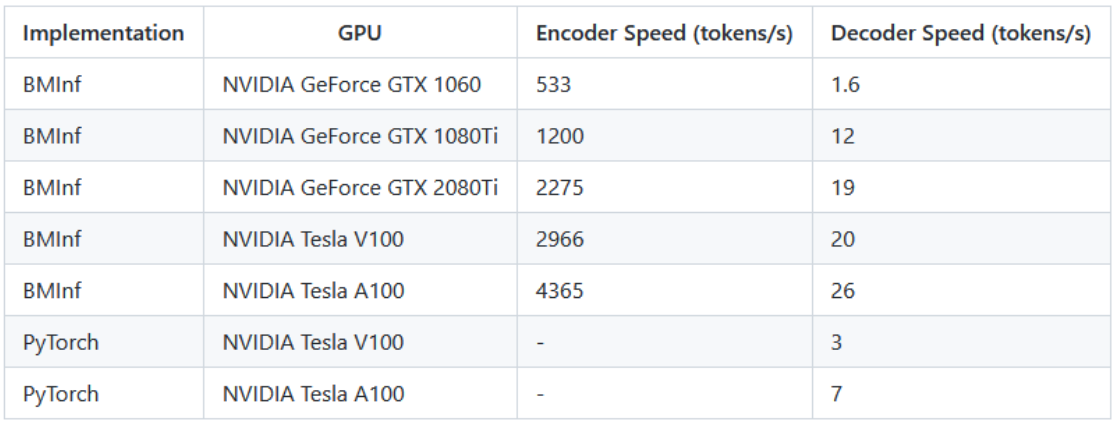
Task: Click the Encoder Speed (tokens/s) header
Action: [664, 33]
